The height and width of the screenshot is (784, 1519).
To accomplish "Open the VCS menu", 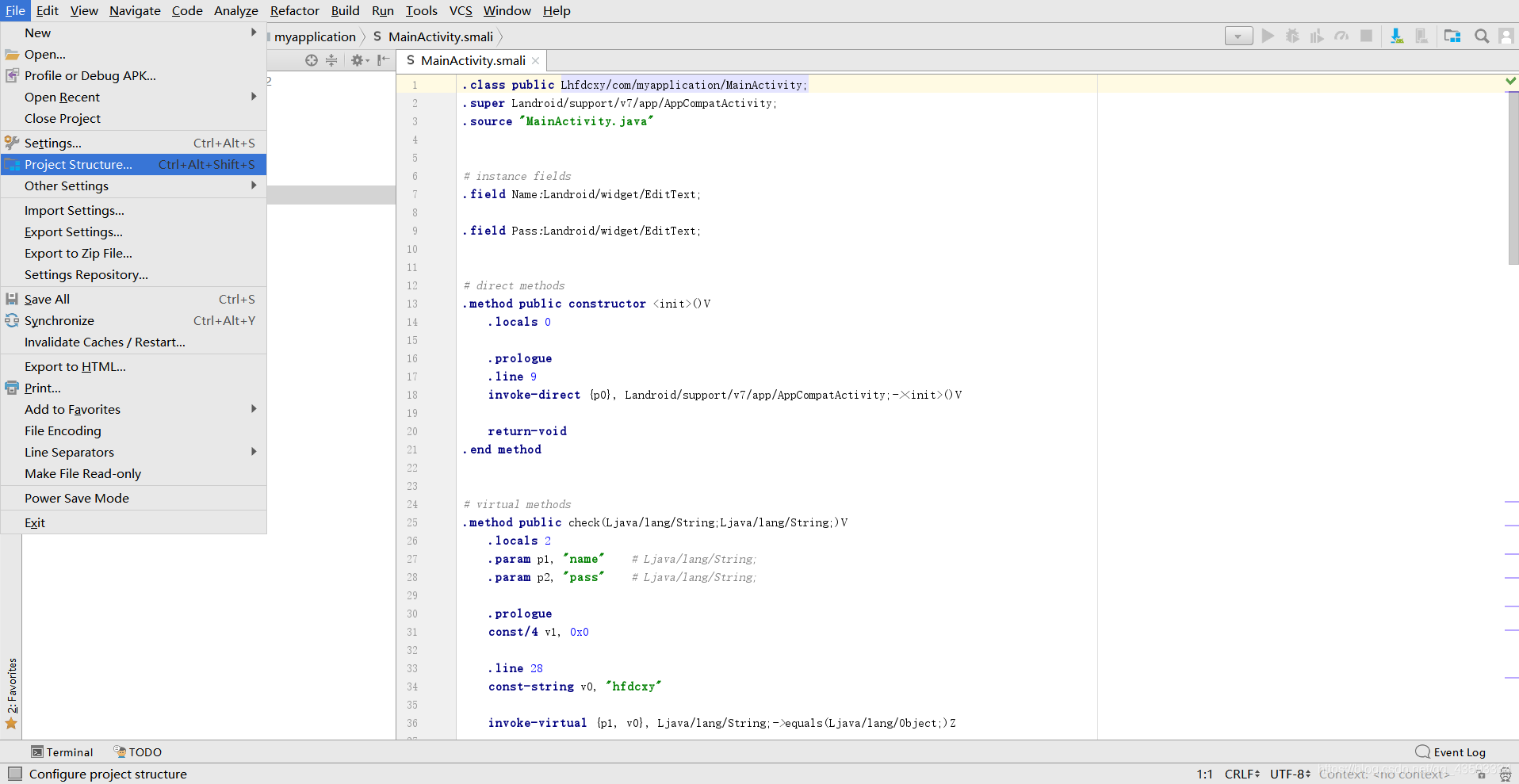I will coord(461,10).
